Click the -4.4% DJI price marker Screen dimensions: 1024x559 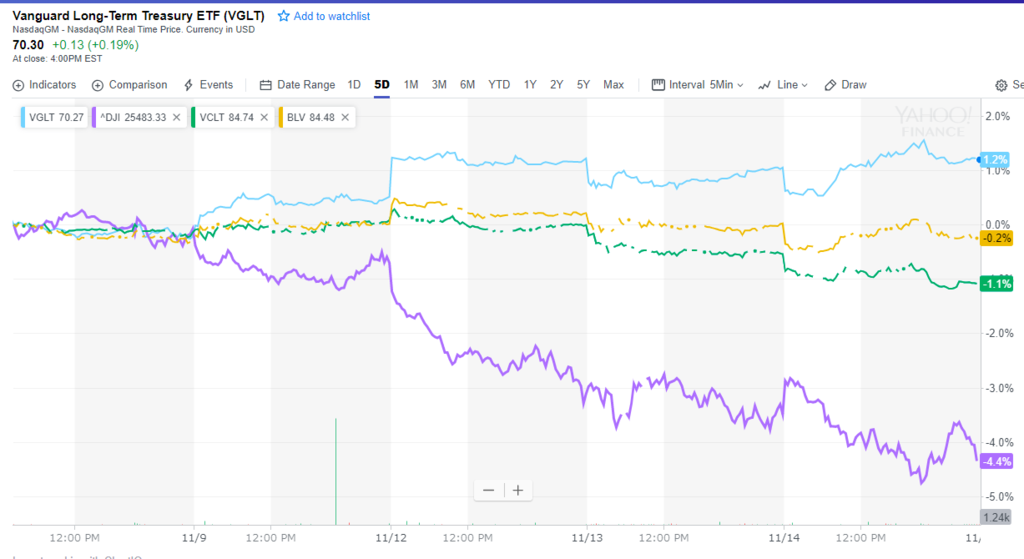(997, 462)
